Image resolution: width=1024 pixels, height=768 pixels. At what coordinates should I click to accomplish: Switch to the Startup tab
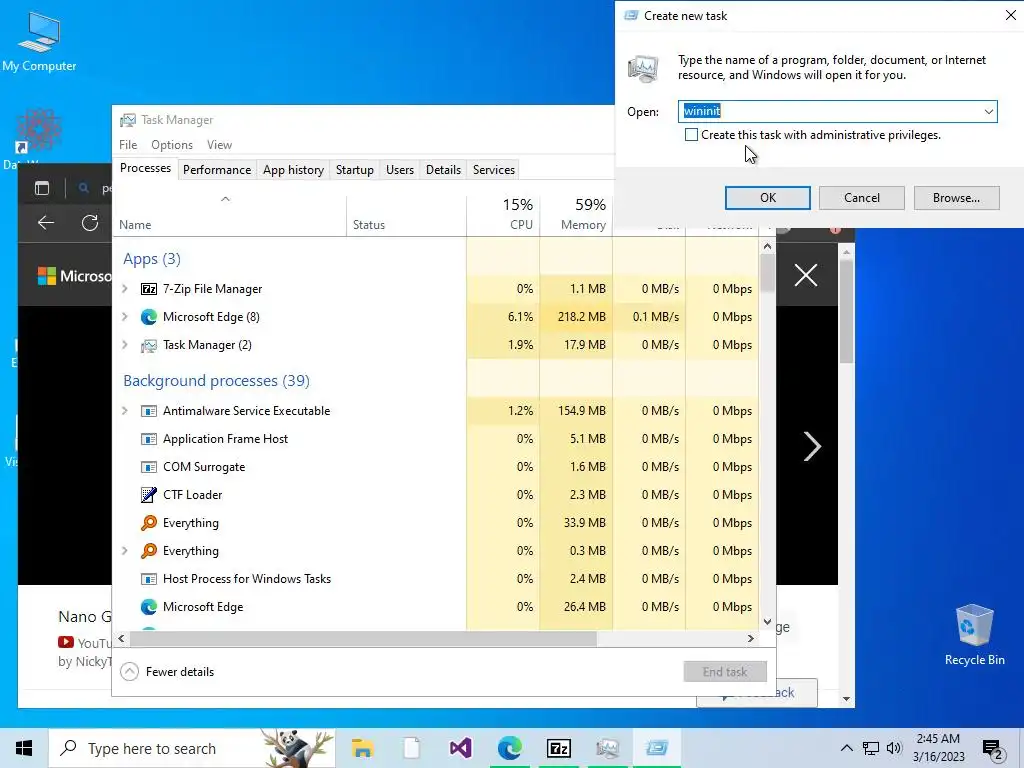click(x=355, y=170)
